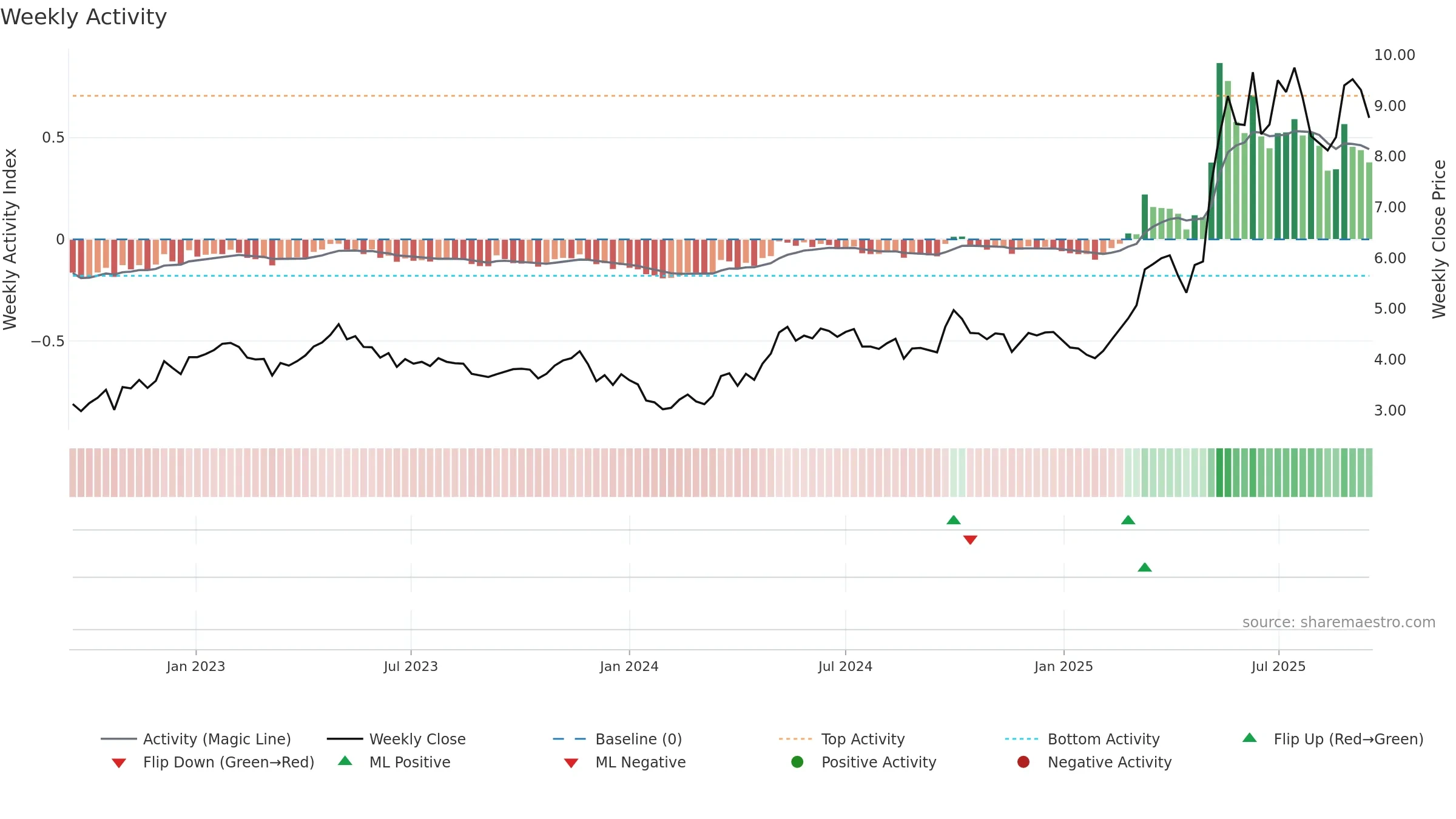Click the black Weekly Close line sample in legend
The width and height of the screenshot is (1456, 819).
tap(345, 739)
